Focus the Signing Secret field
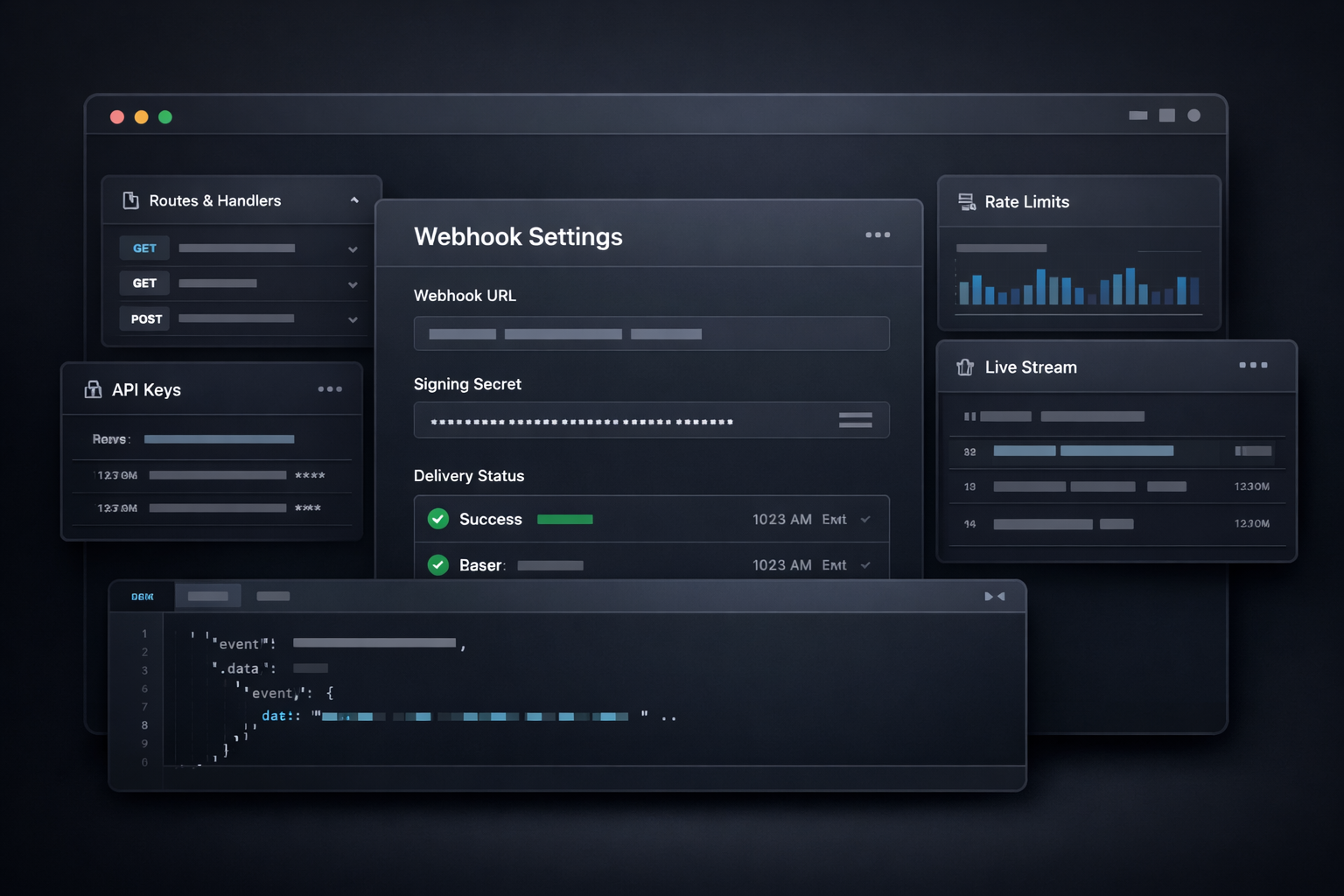 [x=652, y=420]
